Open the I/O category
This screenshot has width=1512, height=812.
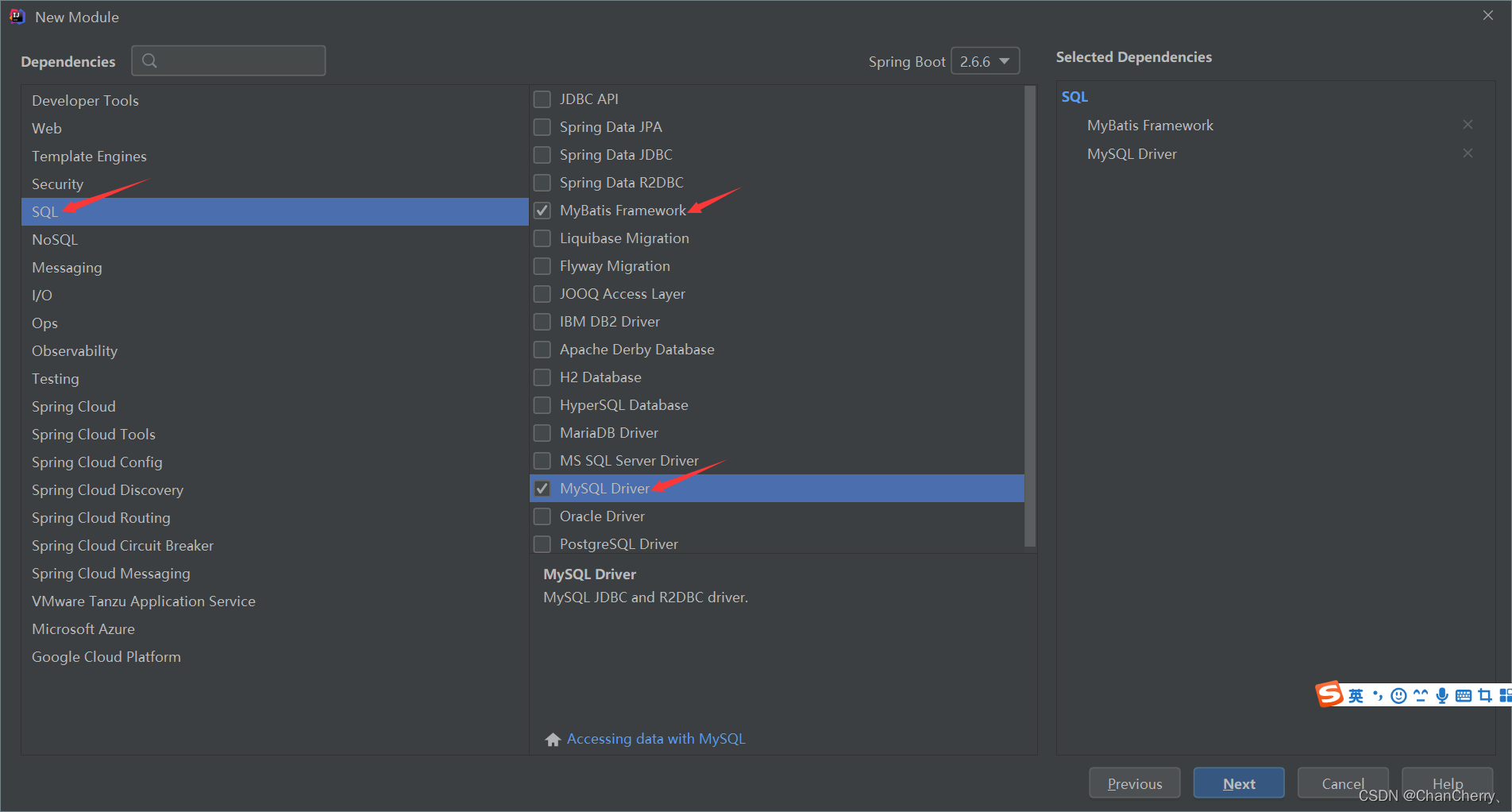pos(275,296)
